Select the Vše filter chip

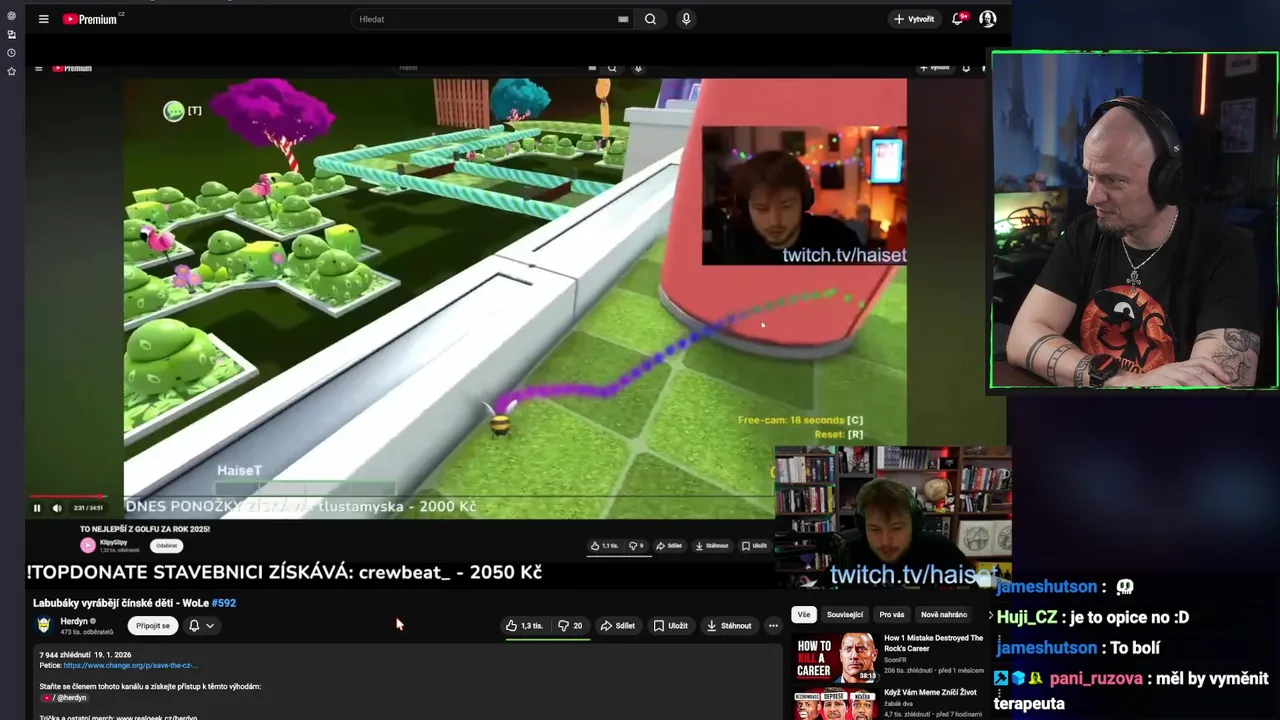(804, 615)
